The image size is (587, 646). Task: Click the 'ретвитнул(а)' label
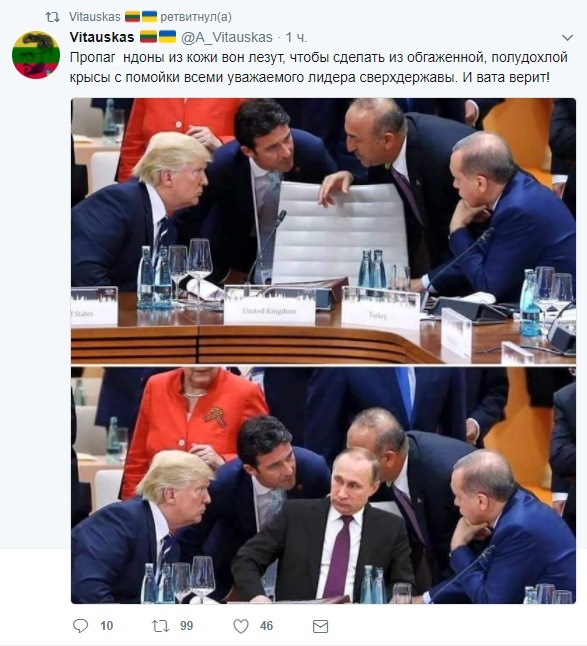coord(196,17)
